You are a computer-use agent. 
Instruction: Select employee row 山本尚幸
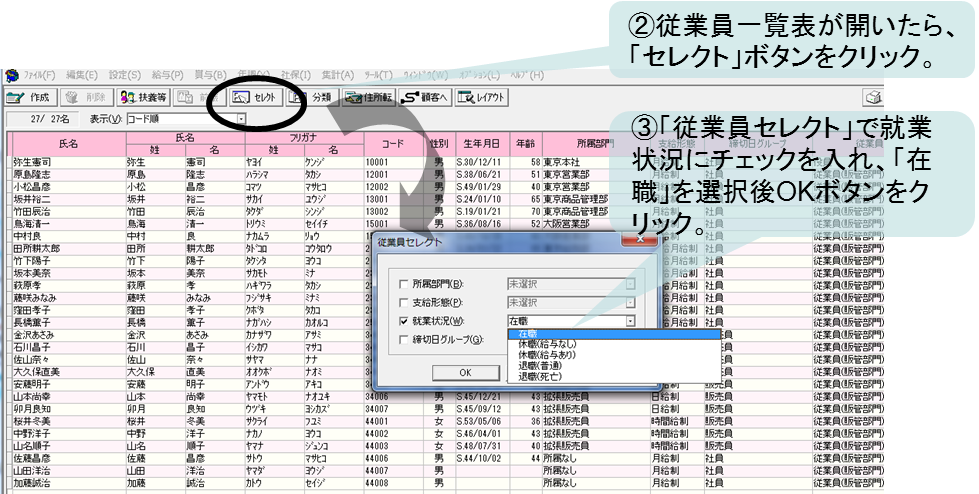click(x=445, y=397)
